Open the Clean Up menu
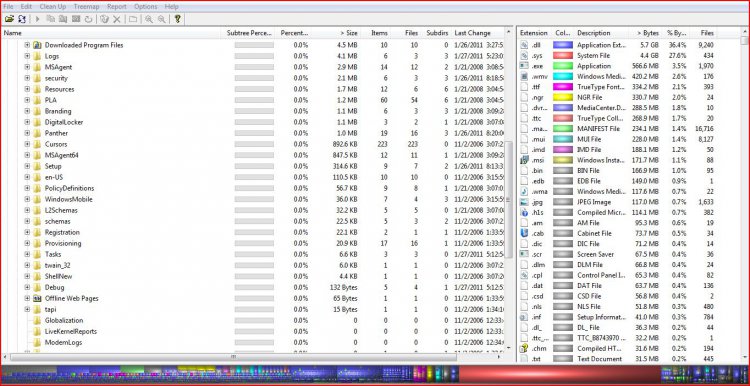This screenshot has height=386, width=750. (53, 7)
